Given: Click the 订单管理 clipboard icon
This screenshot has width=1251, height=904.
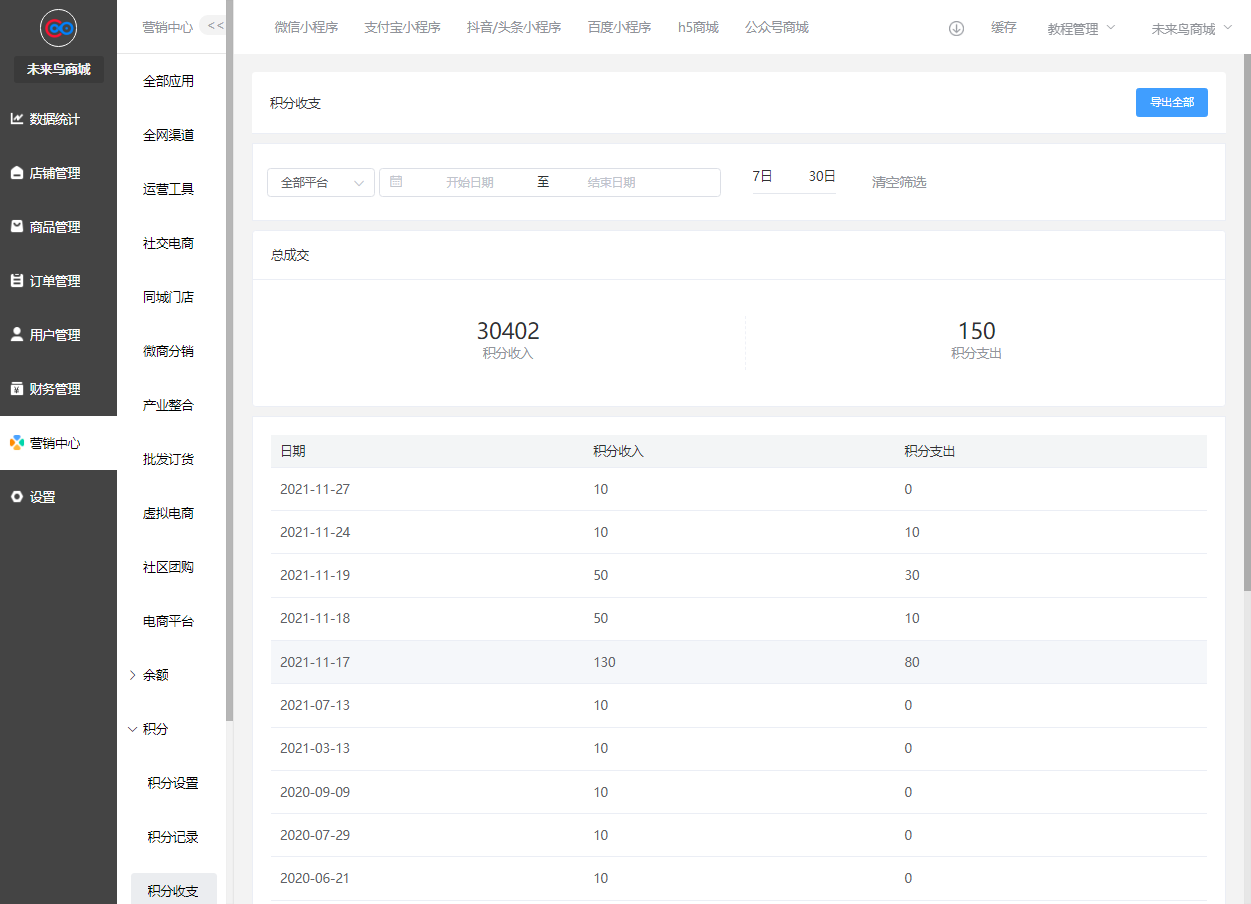Looking at the screenshot, I should (x=17, y=281).
